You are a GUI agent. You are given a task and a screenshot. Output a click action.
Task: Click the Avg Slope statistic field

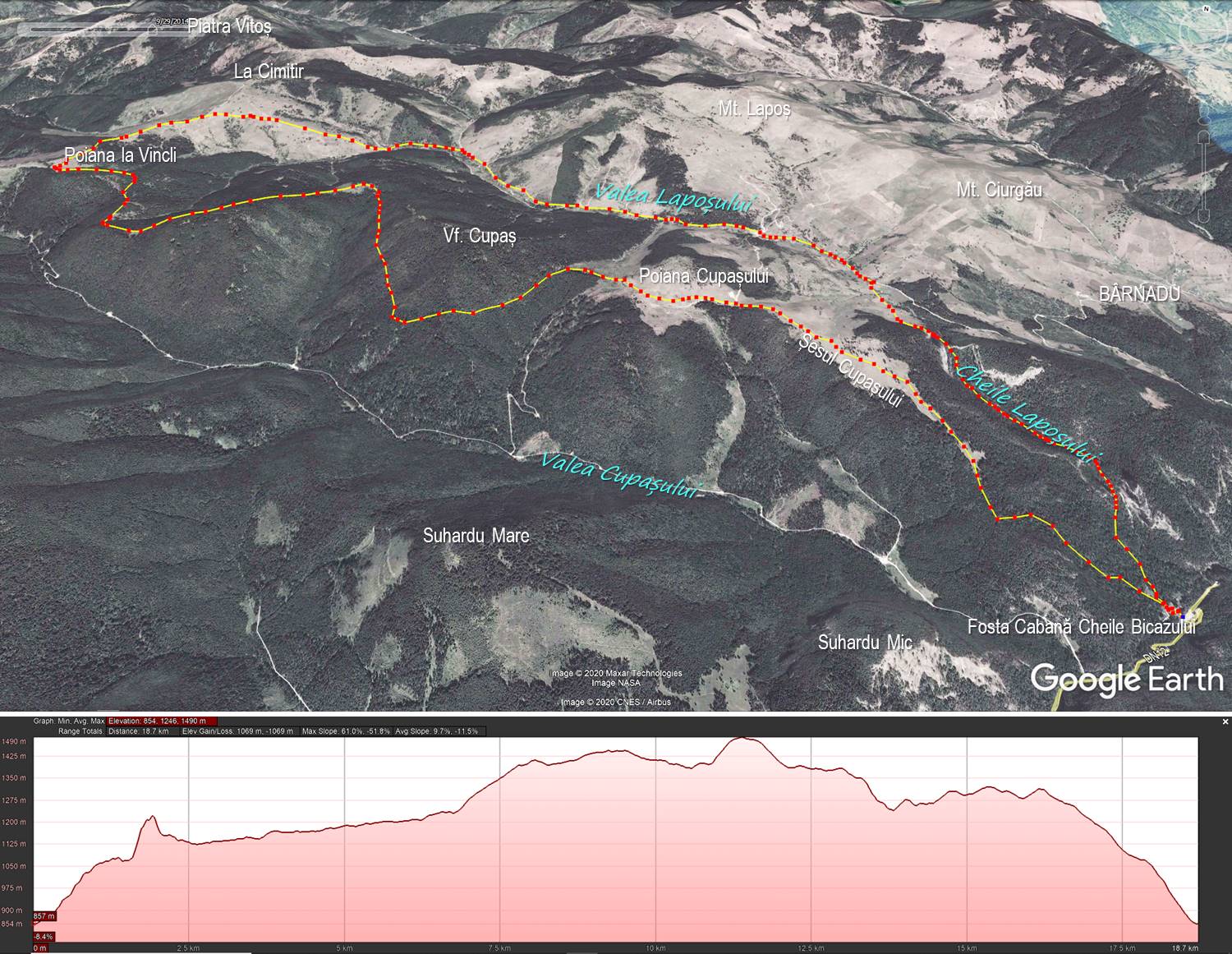coord(436,731)
